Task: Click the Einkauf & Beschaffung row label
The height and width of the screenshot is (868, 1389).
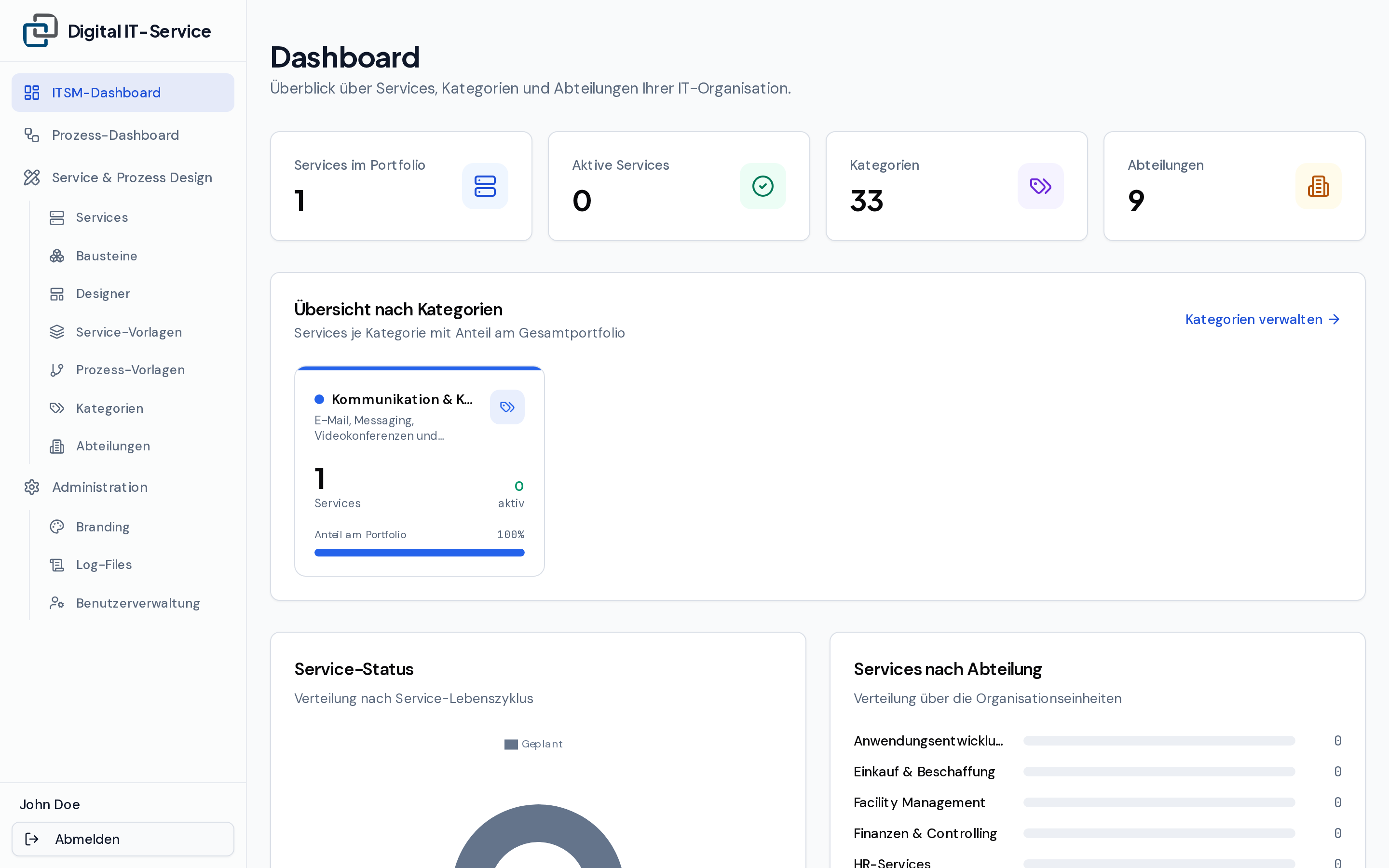Action: tap(924, 772)
